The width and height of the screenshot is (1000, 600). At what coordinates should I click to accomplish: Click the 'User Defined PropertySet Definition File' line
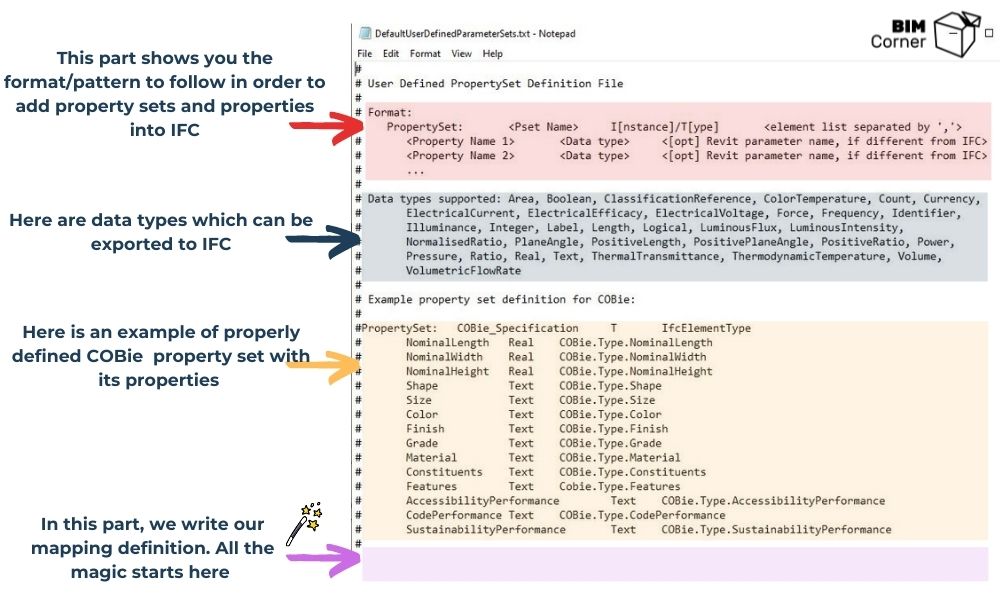495,84
